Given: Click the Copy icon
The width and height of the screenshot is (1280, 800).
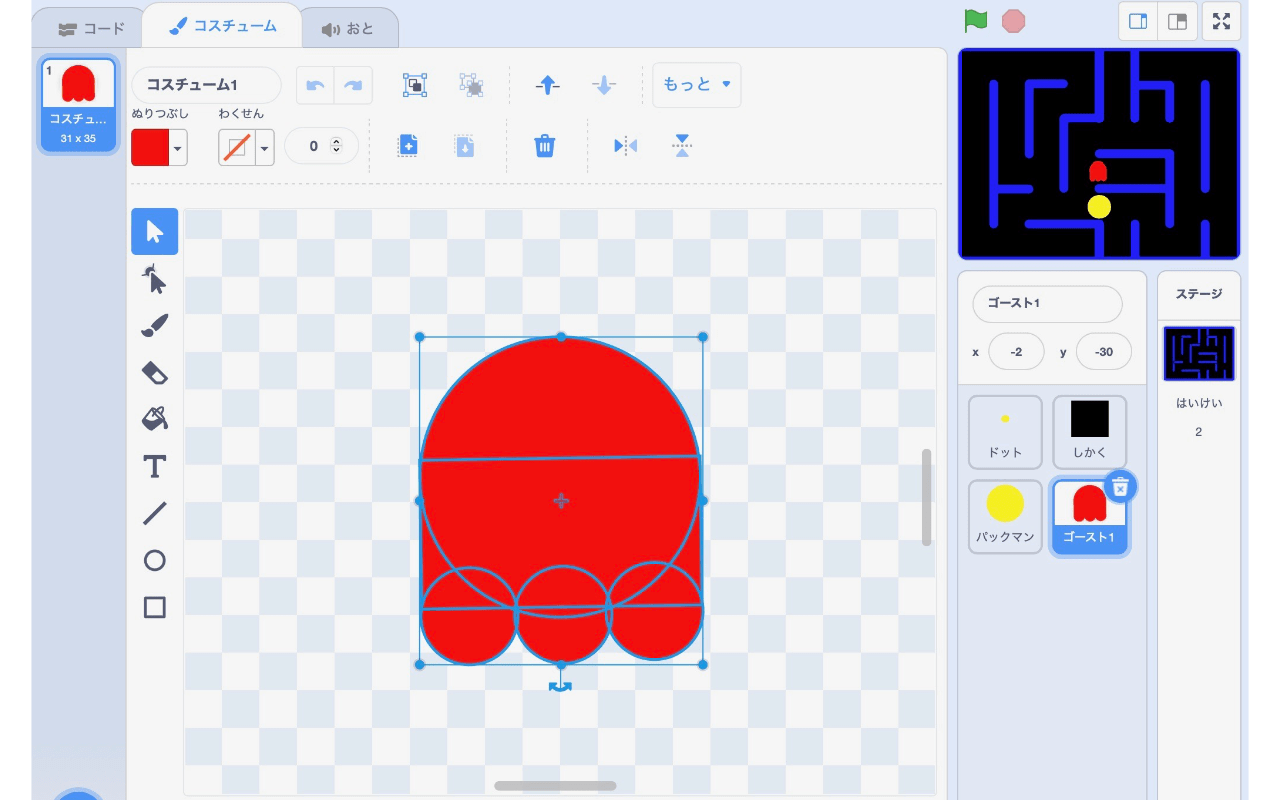Looking at the screenshot, I should 408,146.
